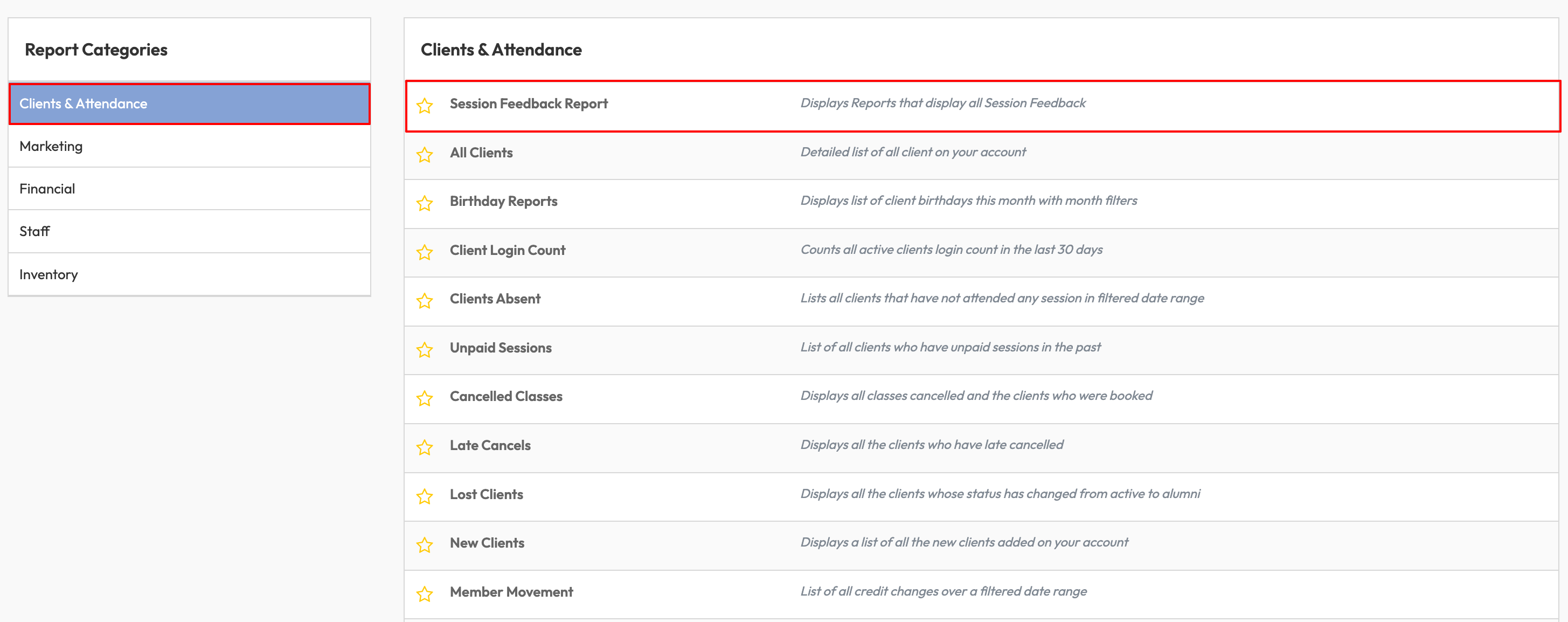The height and width of the screenshot is (622, 1568).
Task: Star the All Clients report
Action: tap(424, 155)
